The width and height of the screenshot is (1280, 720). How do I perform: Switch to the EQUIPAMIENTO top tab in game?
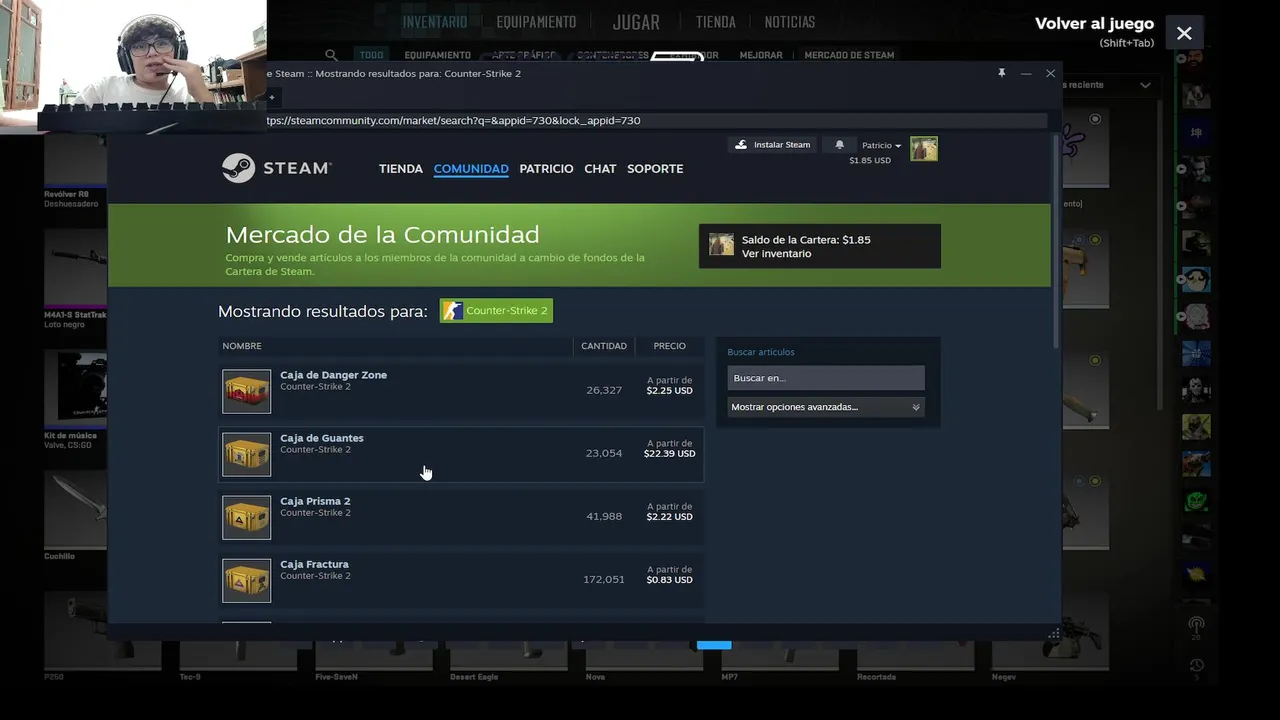point(536,22)
